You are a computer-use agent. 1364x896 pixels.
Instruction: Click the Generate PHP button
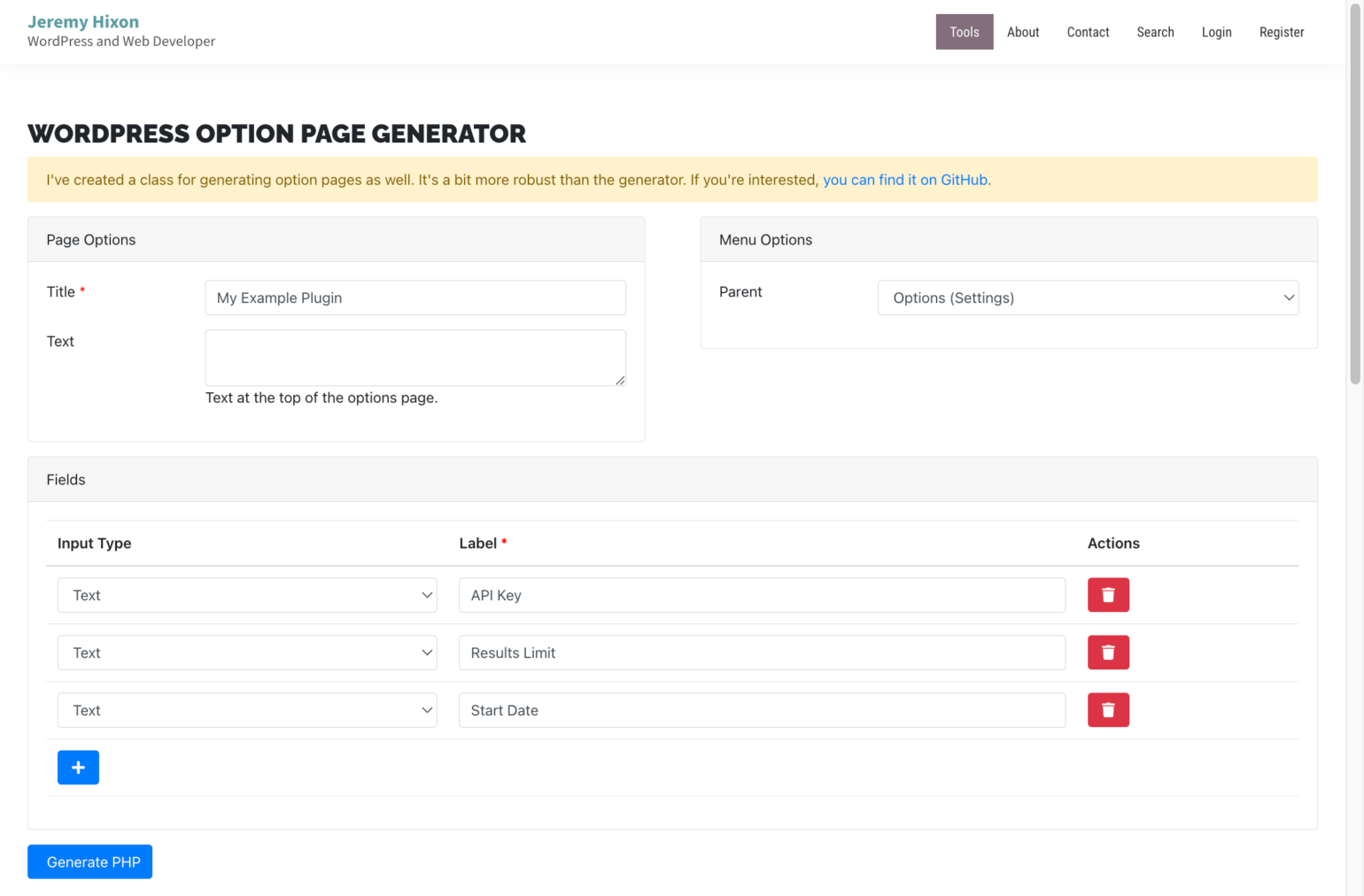[89, 861]
